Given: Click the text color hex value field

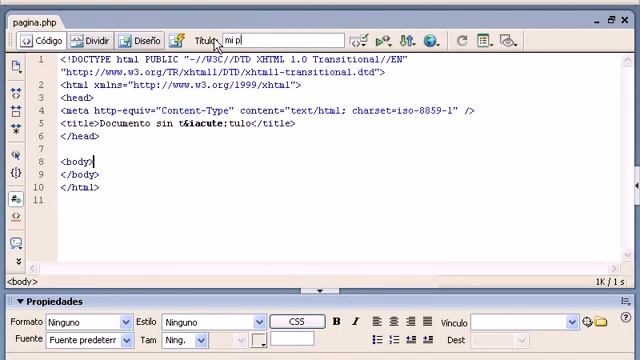Looking at the screenshot, I should [292, 339].
